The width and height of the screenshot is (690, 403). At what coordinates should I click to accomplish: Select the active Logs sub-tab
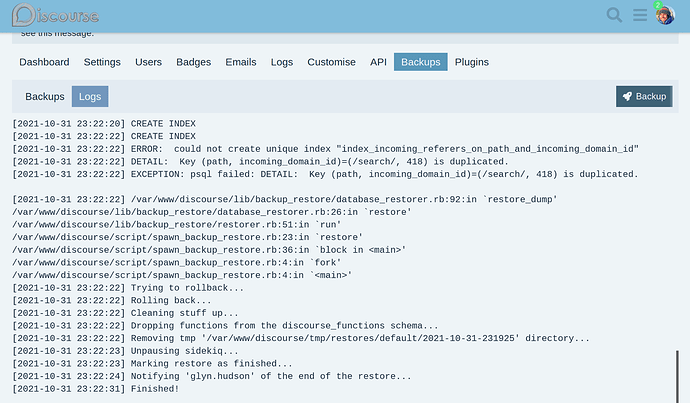pos(90,96)
